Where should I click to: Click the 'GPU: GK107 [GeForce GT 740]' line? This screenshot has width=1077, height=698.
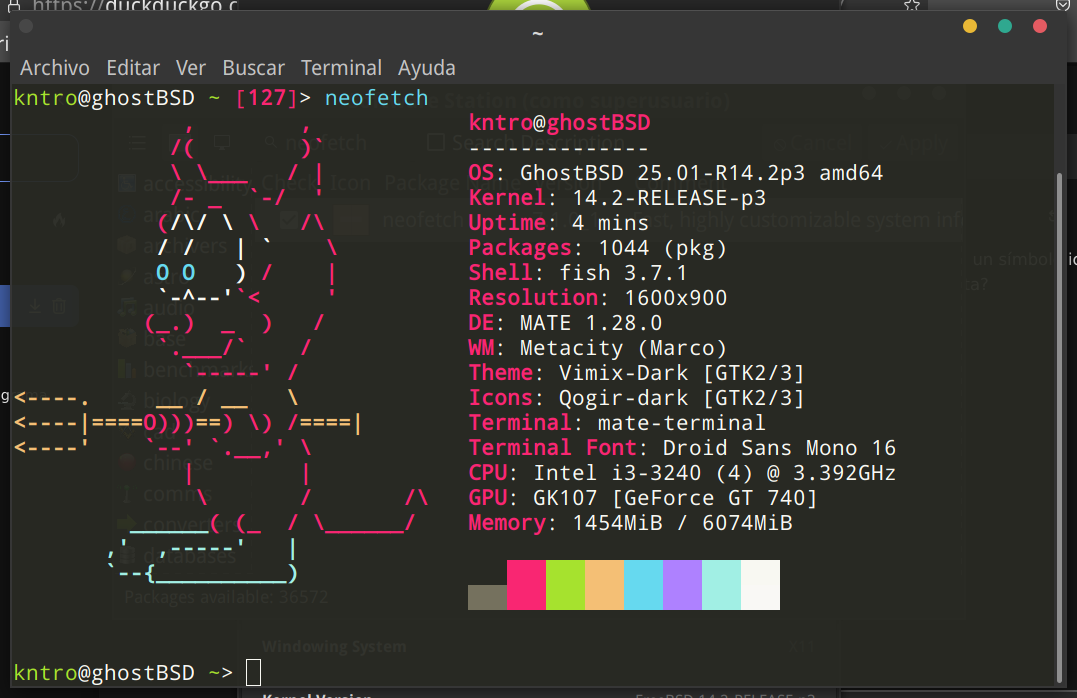click(643, 497)
